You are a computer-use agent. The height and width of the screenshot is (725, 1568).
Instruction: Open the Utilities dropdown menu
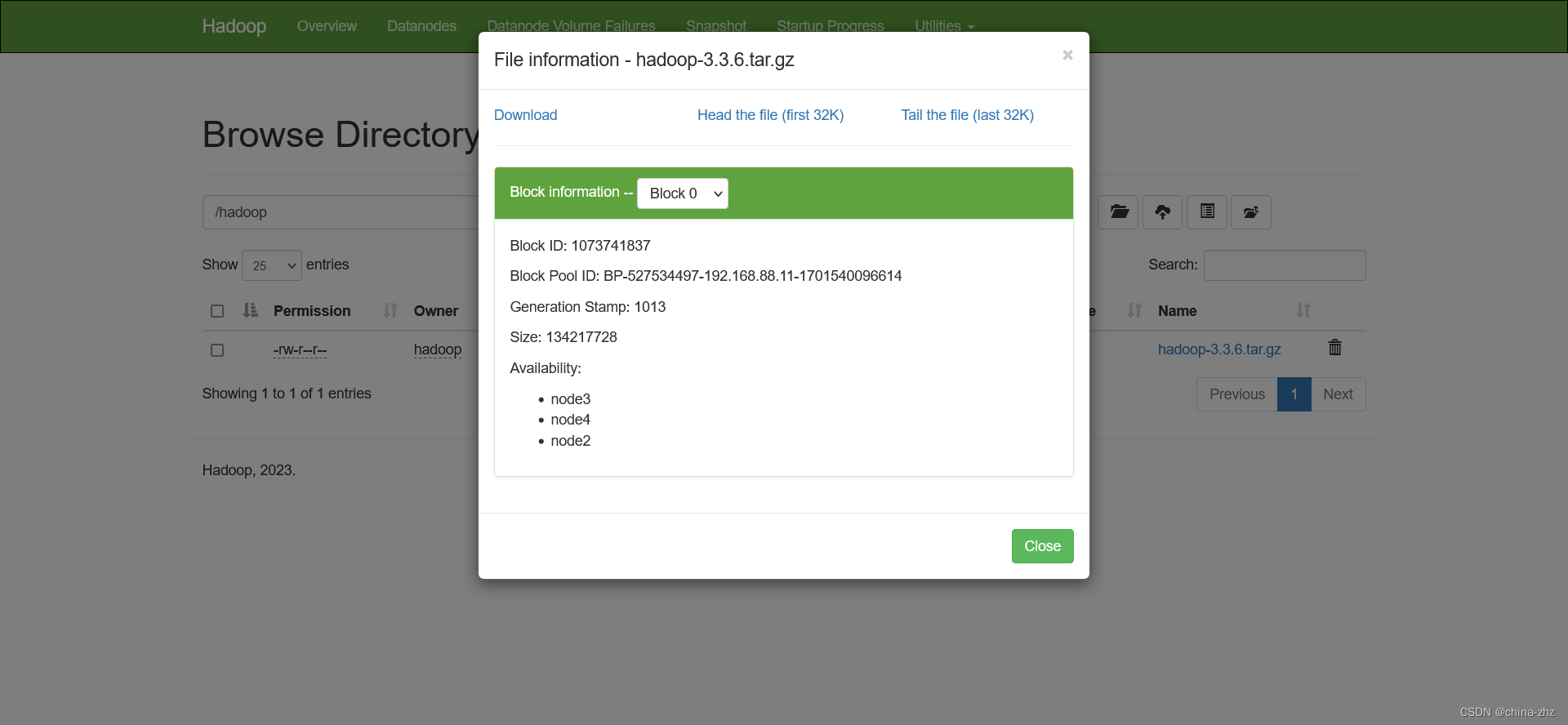point(944,26)
